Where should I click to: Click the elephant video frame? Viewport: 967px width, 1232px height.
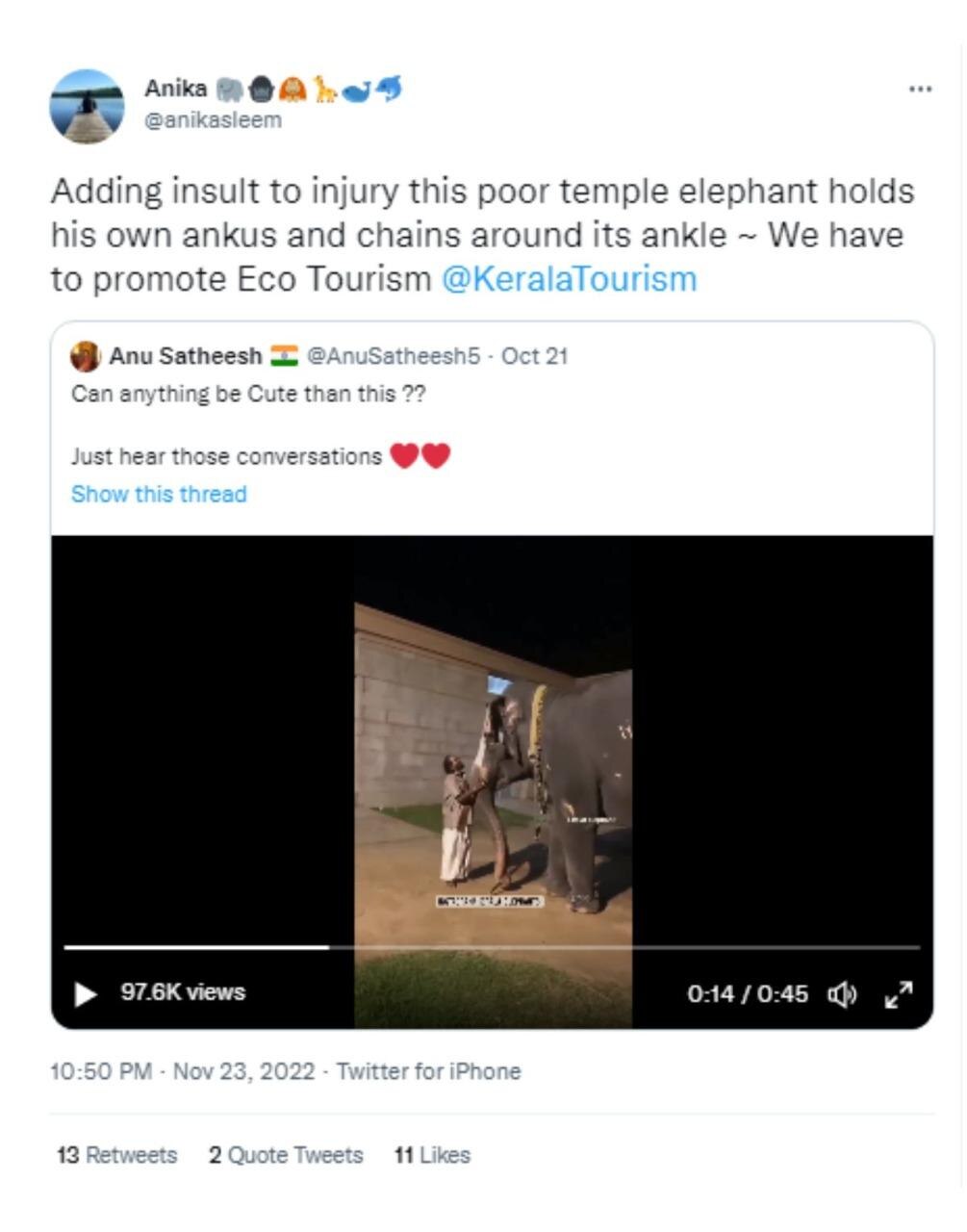[x=493, y=770]
